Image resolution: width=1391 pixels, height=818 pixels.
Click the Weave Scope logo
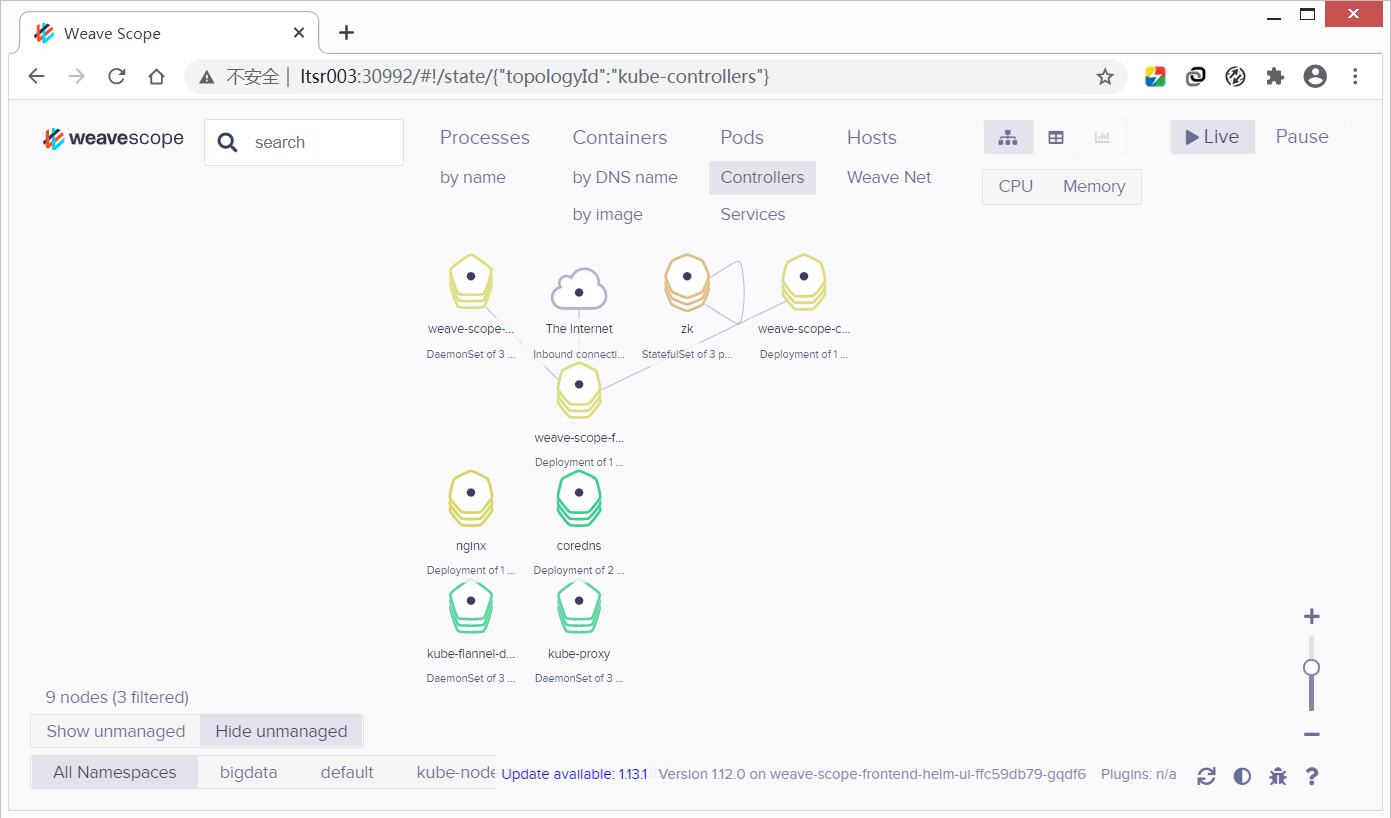(x=113, y=138)
